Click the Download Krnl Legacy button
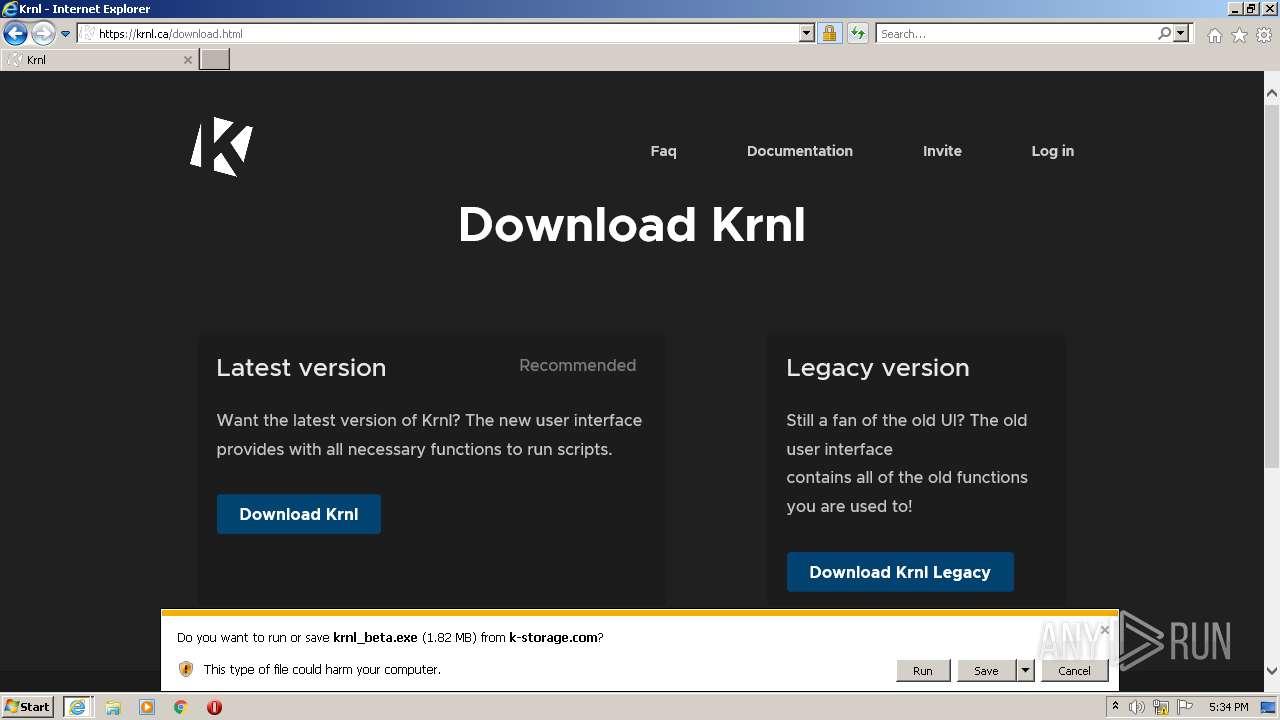 coord(900,572)
